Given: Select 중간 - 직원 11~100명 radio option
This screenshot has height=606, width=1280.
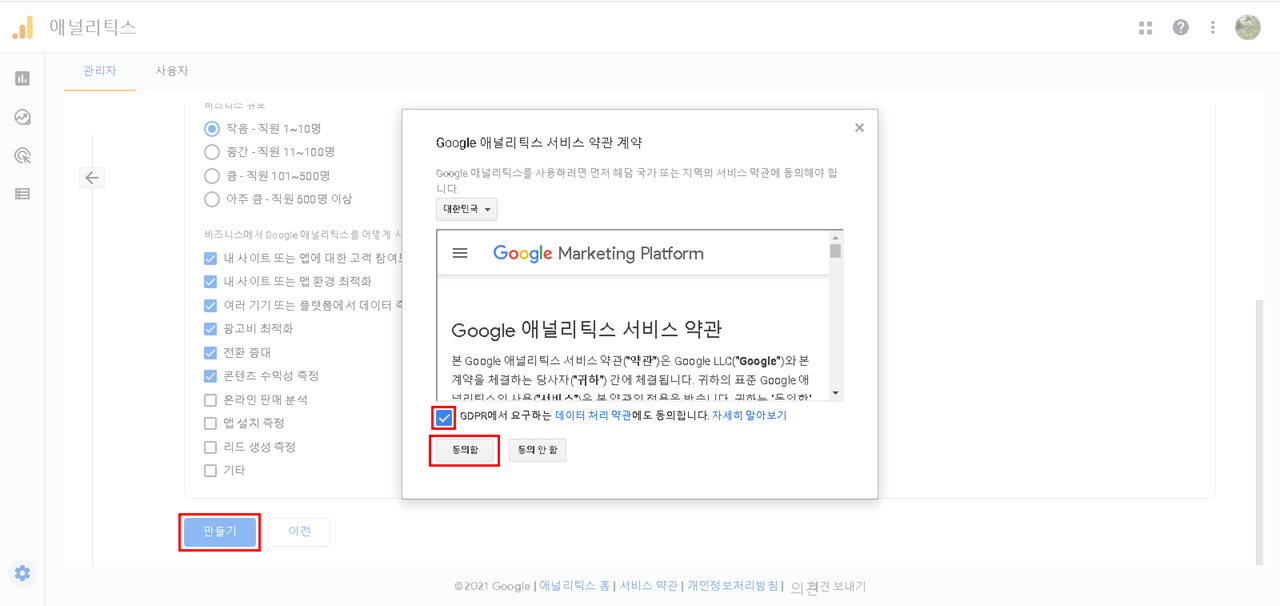Looking at the screenshot, I should [212, 152].
